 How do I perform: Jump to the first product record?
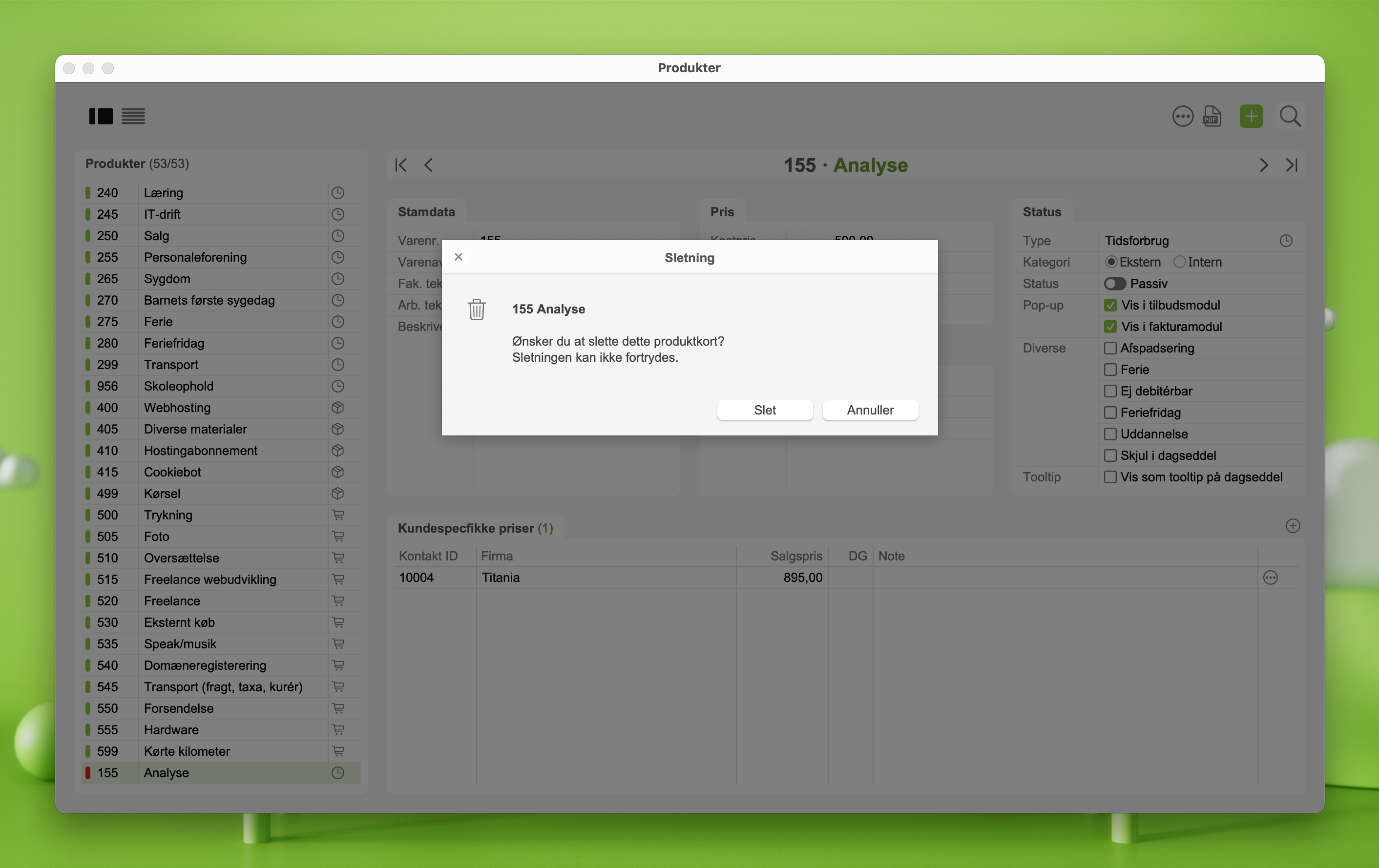coord(401,165)
